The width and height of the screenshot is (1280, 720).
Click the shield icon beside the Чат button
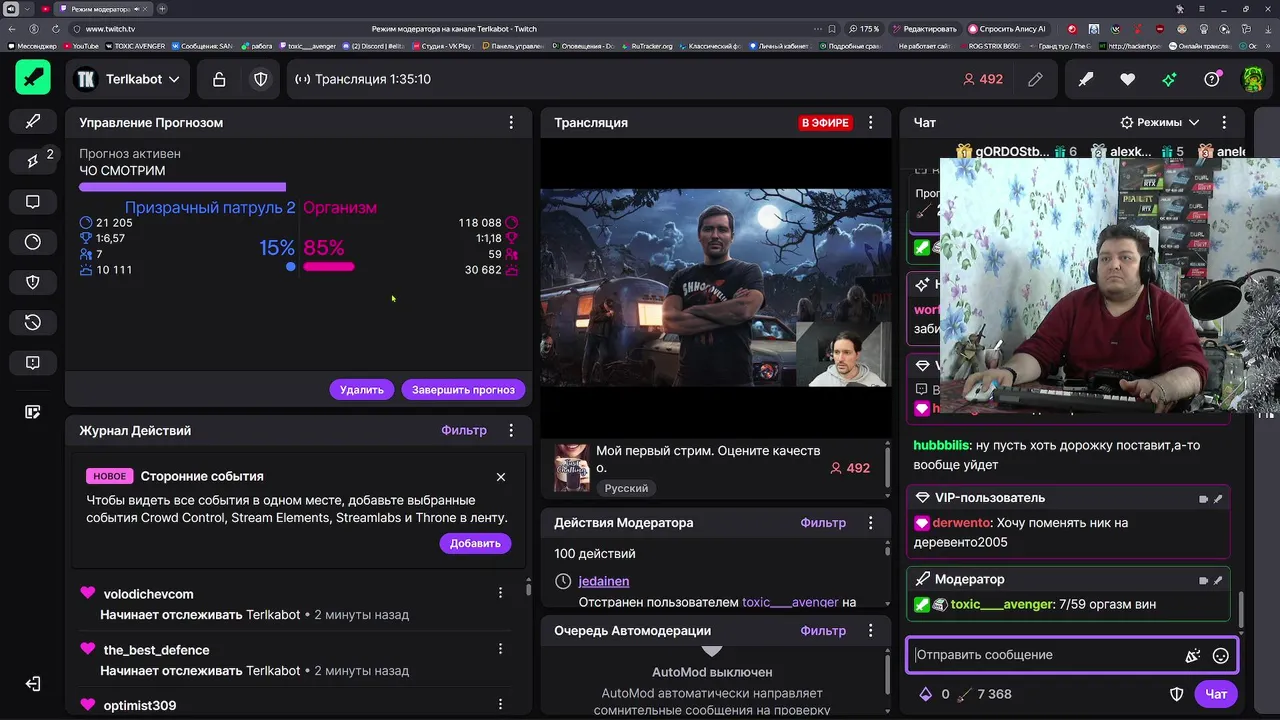pyautogui.click(x=1177, y=694)
